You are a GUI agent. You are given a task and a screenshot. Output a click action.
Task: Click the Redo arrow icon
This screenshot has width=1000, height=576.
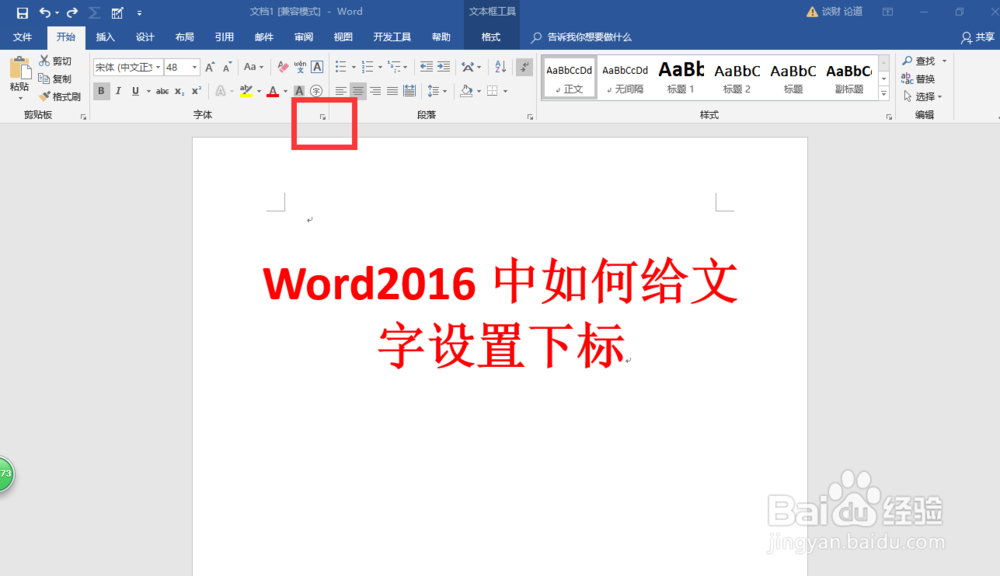pos(72,12)
